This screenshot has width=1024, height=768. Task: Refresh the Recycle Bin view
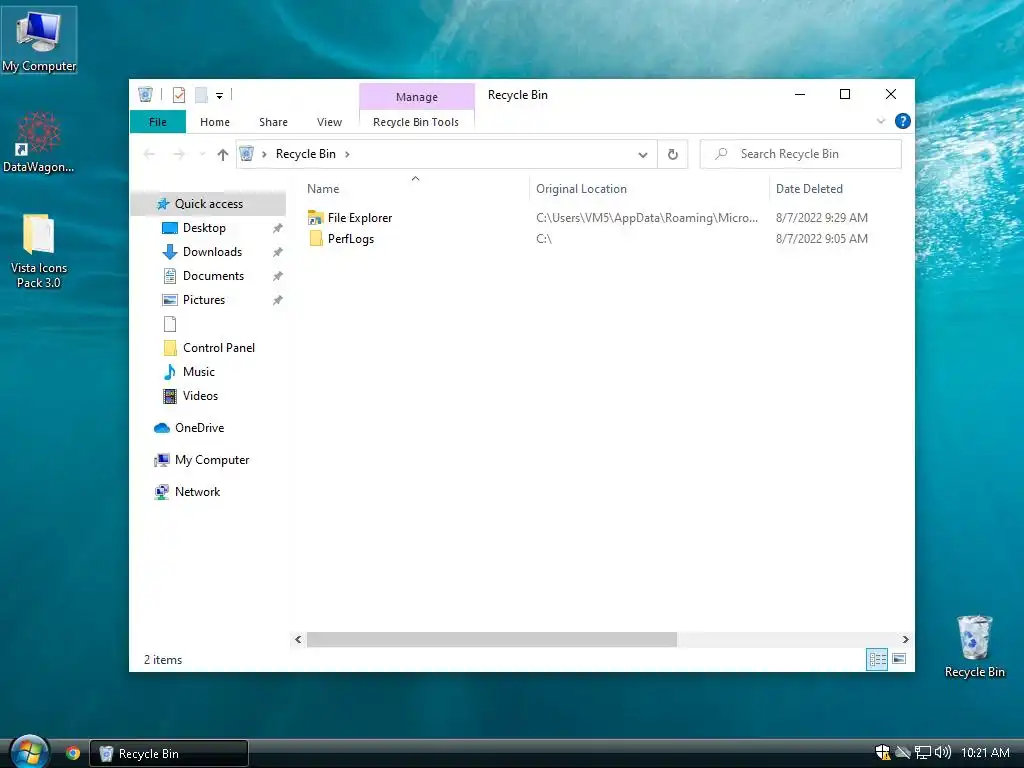[x=673, y=155]
